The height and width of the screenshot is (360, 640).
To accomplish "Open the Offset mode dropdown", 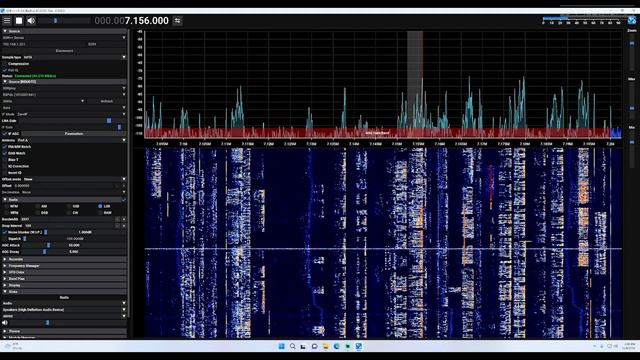I will [75, 179].
